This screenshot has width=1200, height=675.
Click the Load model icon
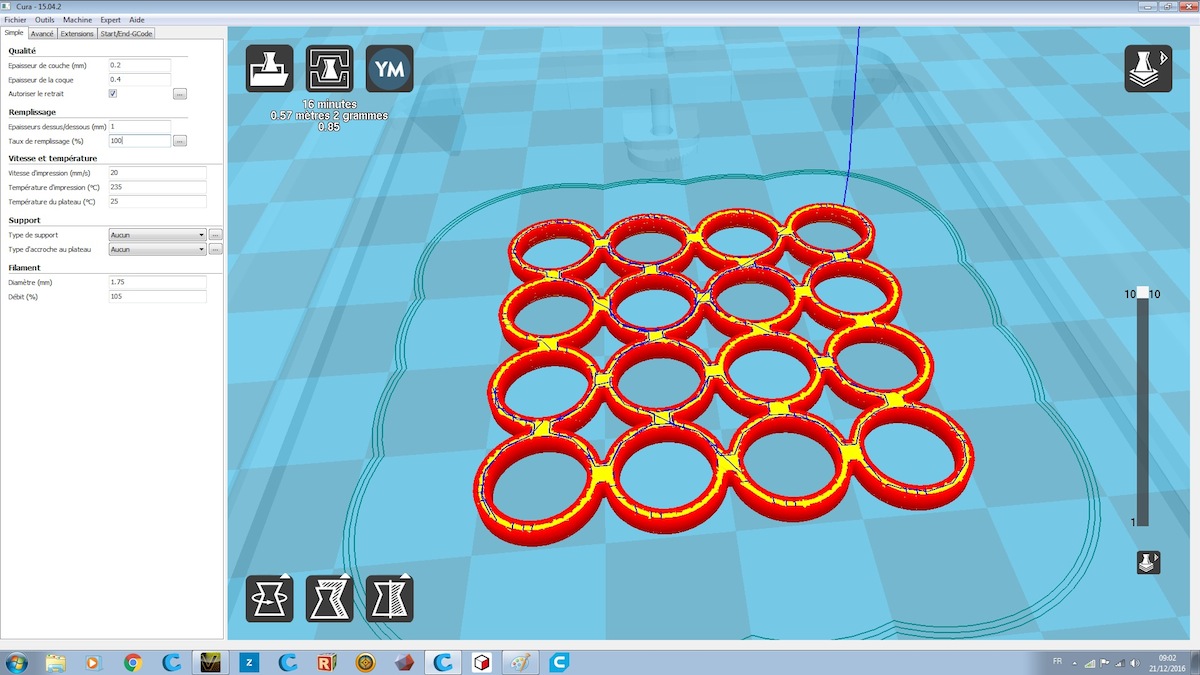(x=270, y=69)
